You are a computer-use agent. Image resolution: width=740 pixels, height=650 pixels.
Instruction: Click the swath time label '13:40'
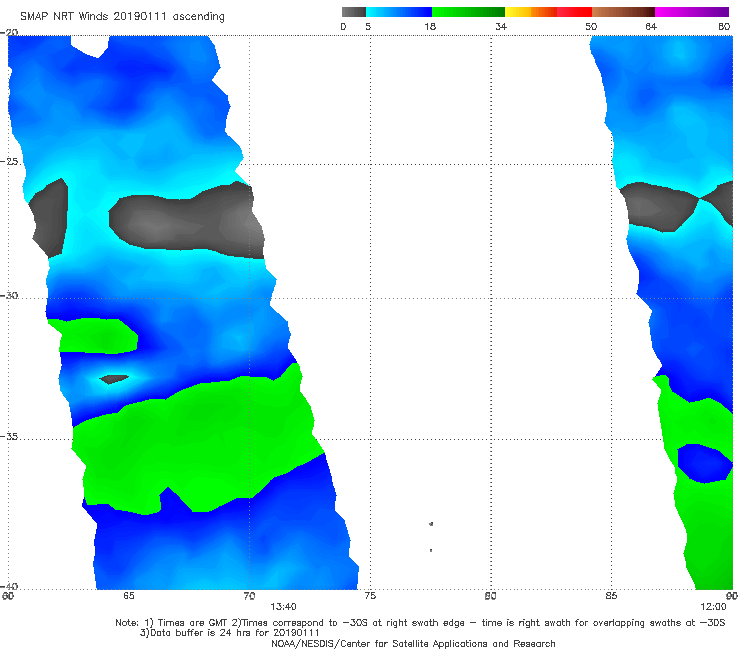click(283, 607)
